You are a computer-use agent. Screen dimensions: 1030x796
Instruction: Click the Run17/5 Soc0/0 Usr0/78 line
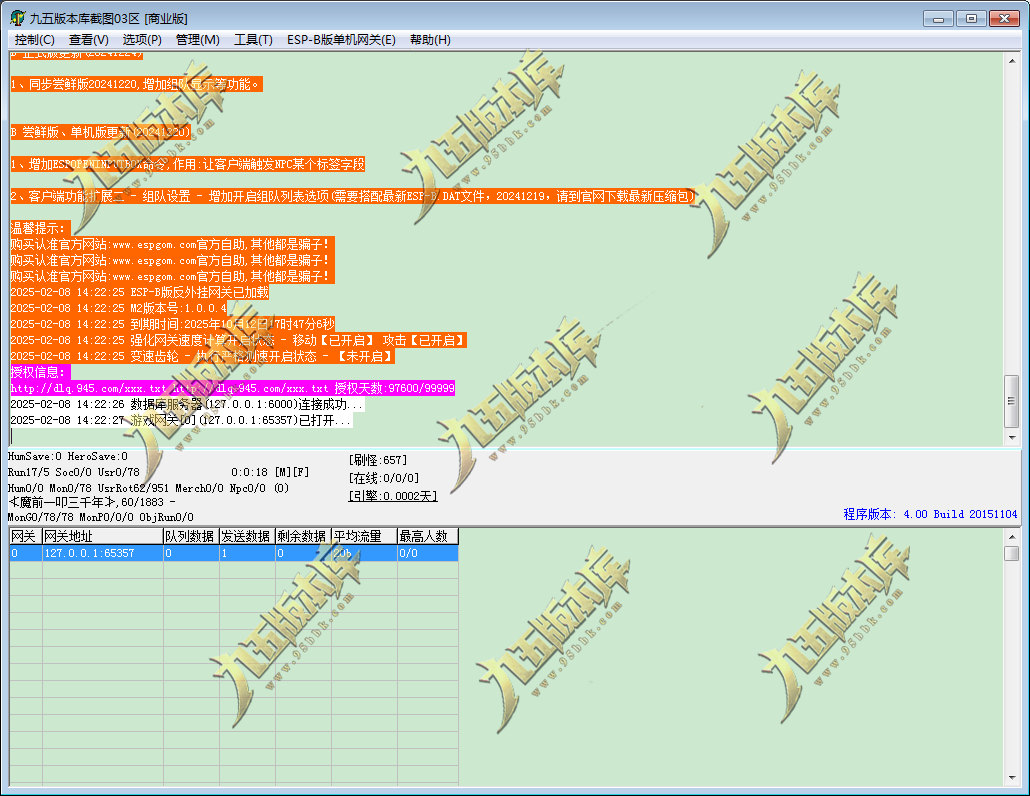point(74,472)
